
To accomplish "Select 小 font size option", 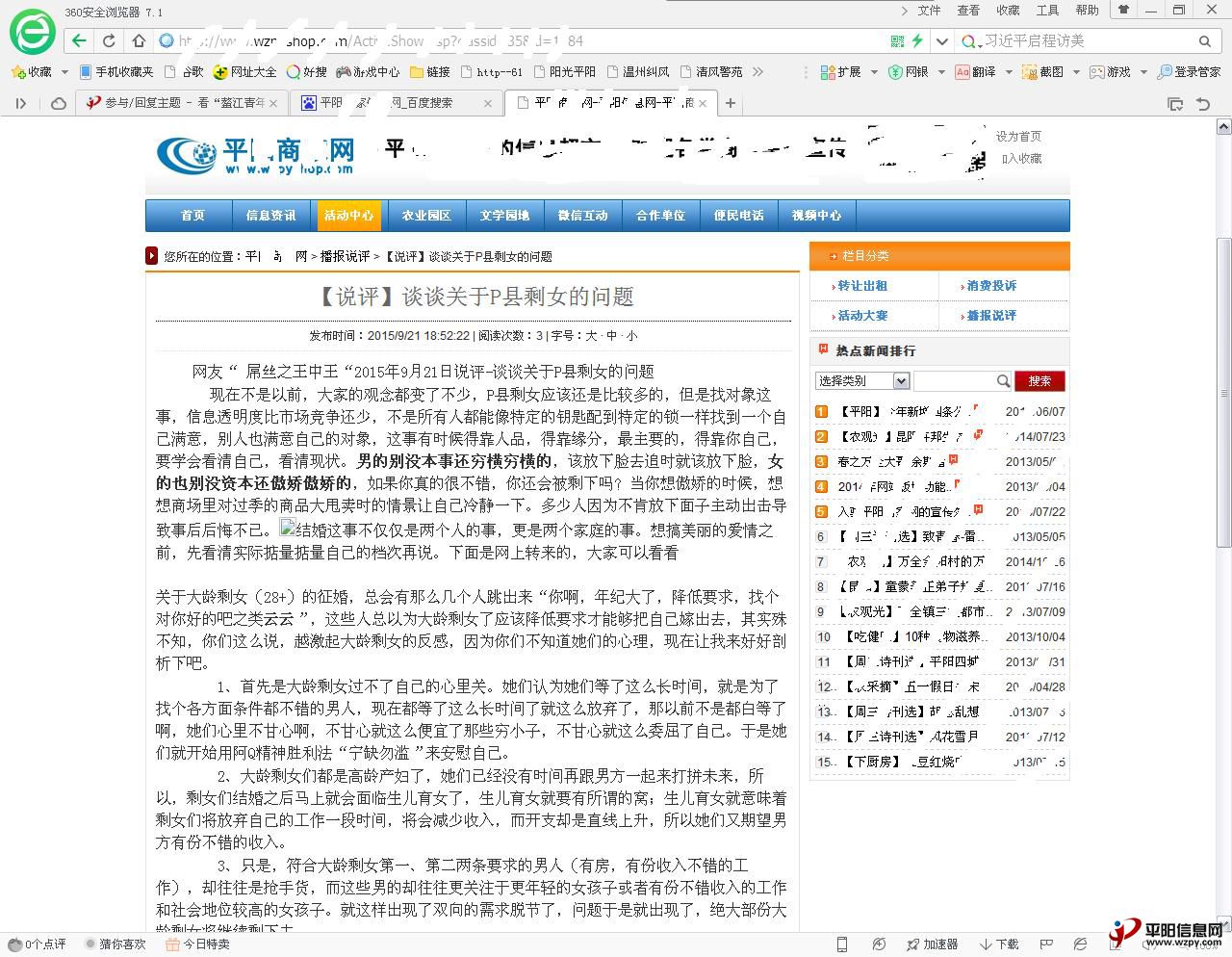I will coord(631,336).
